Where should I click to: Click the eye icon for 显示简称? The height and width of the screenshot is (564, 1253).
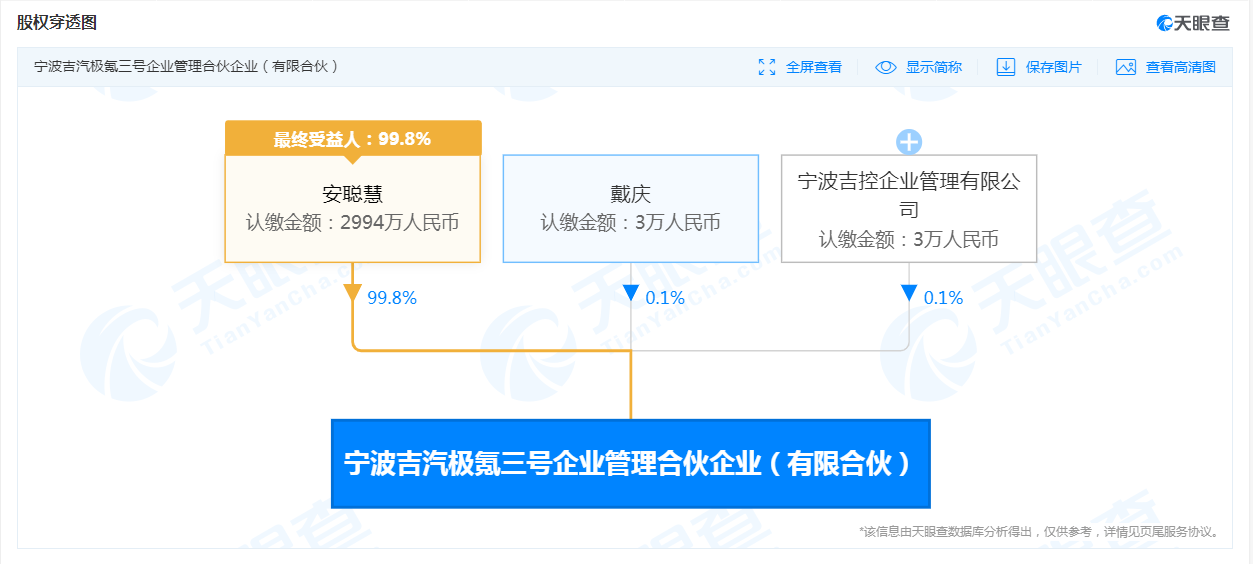coord(886,67)
